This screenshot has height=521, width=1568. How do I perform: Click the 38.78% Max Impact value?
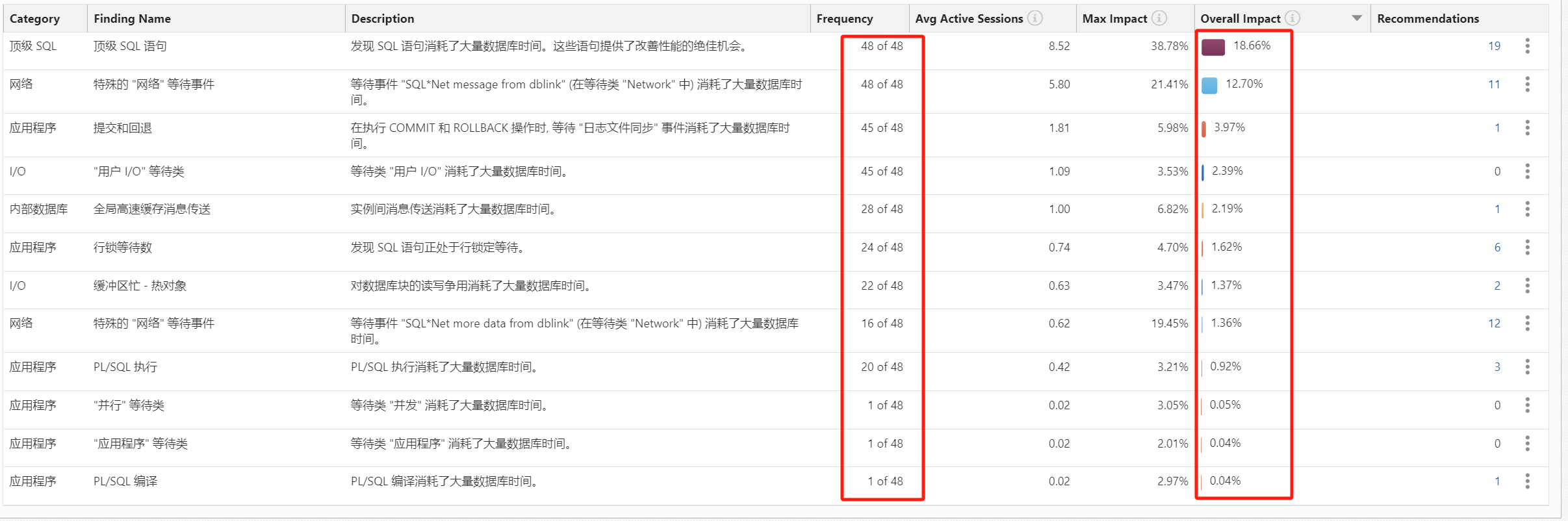[1169, 46]
